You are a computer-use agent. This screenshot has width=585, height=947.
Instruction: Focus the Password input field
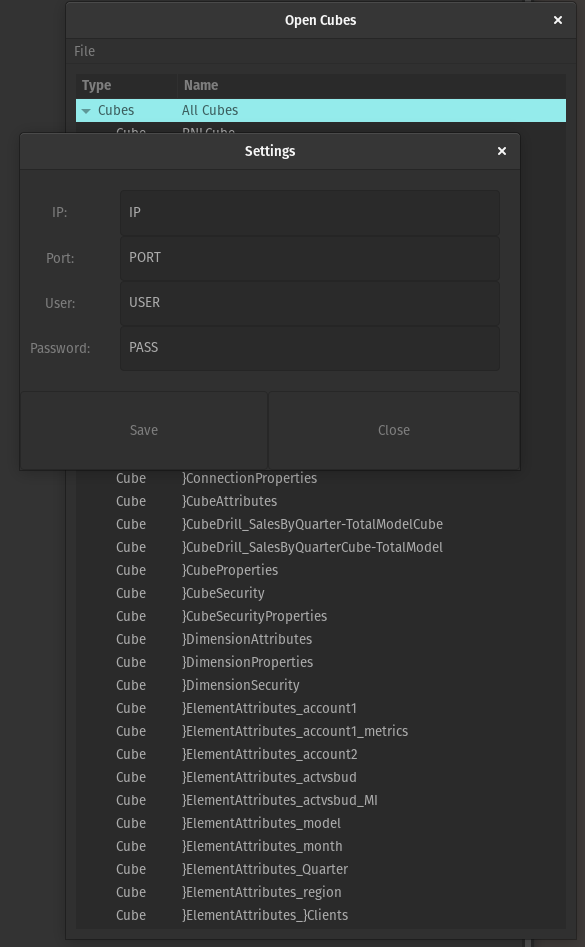click(310, 348)
